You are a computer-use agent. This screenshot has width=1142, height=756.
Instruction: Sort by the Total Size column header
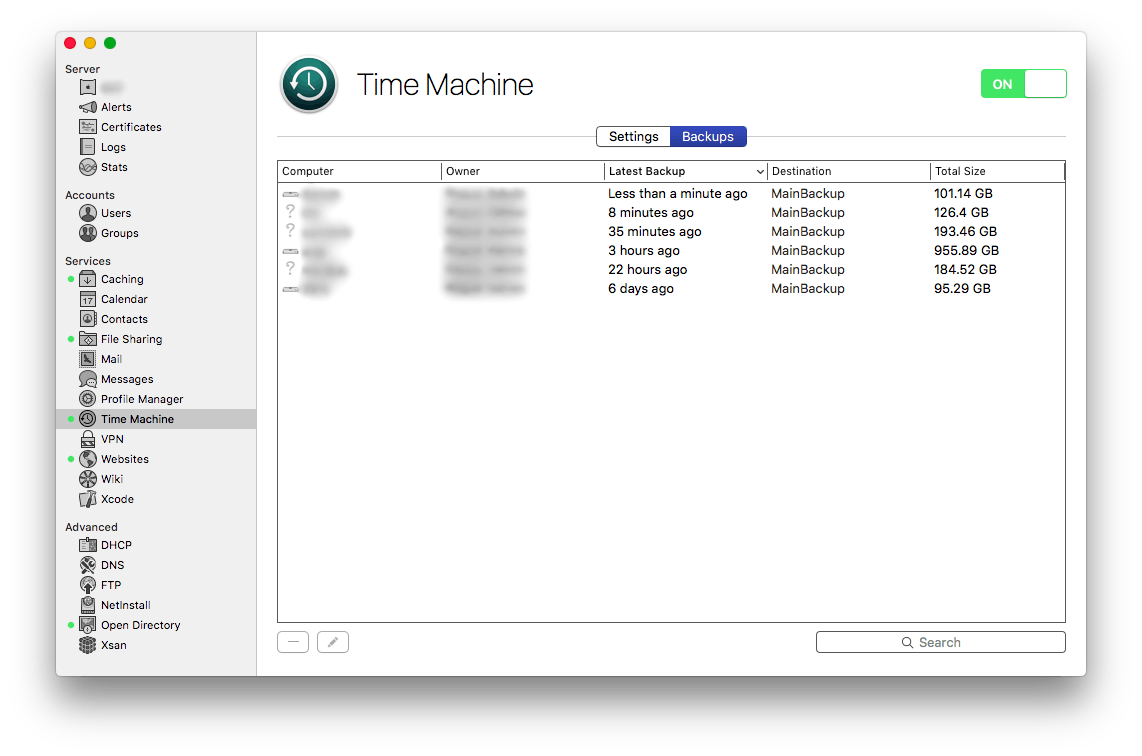click(x=998, y=171)
